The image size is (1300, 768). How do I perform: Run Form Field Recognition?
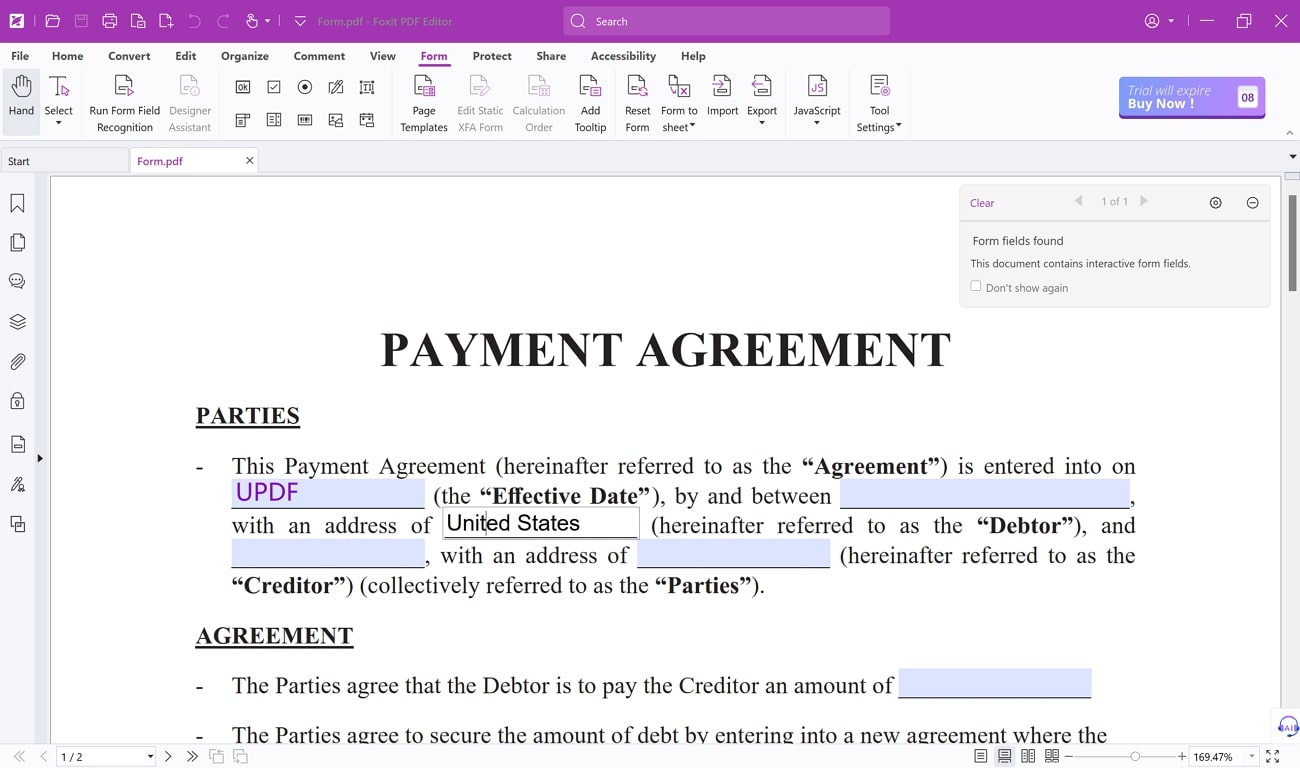pos(124,100)
